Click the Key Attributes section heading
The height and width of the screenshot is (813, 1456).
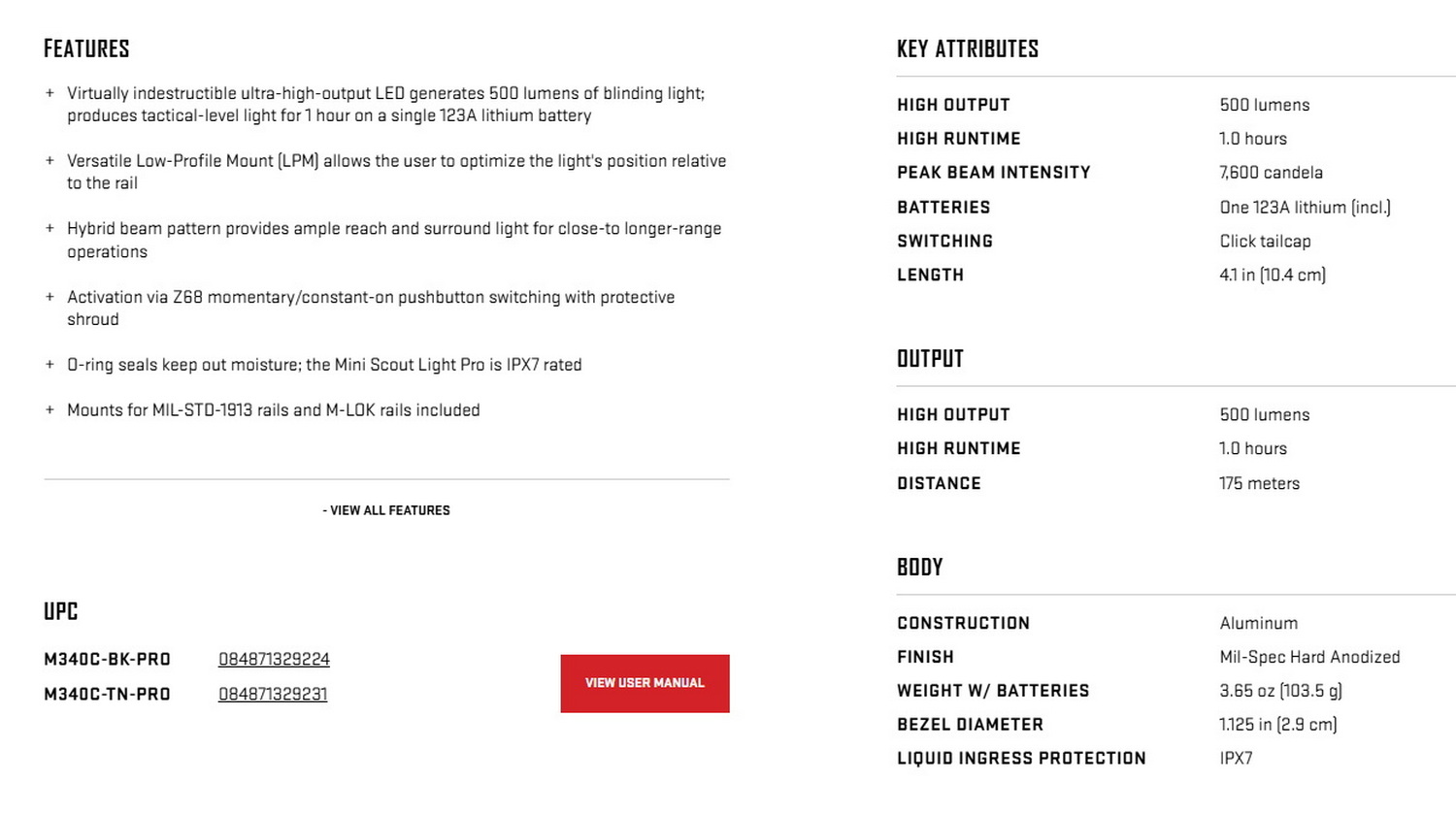point(967,49)
